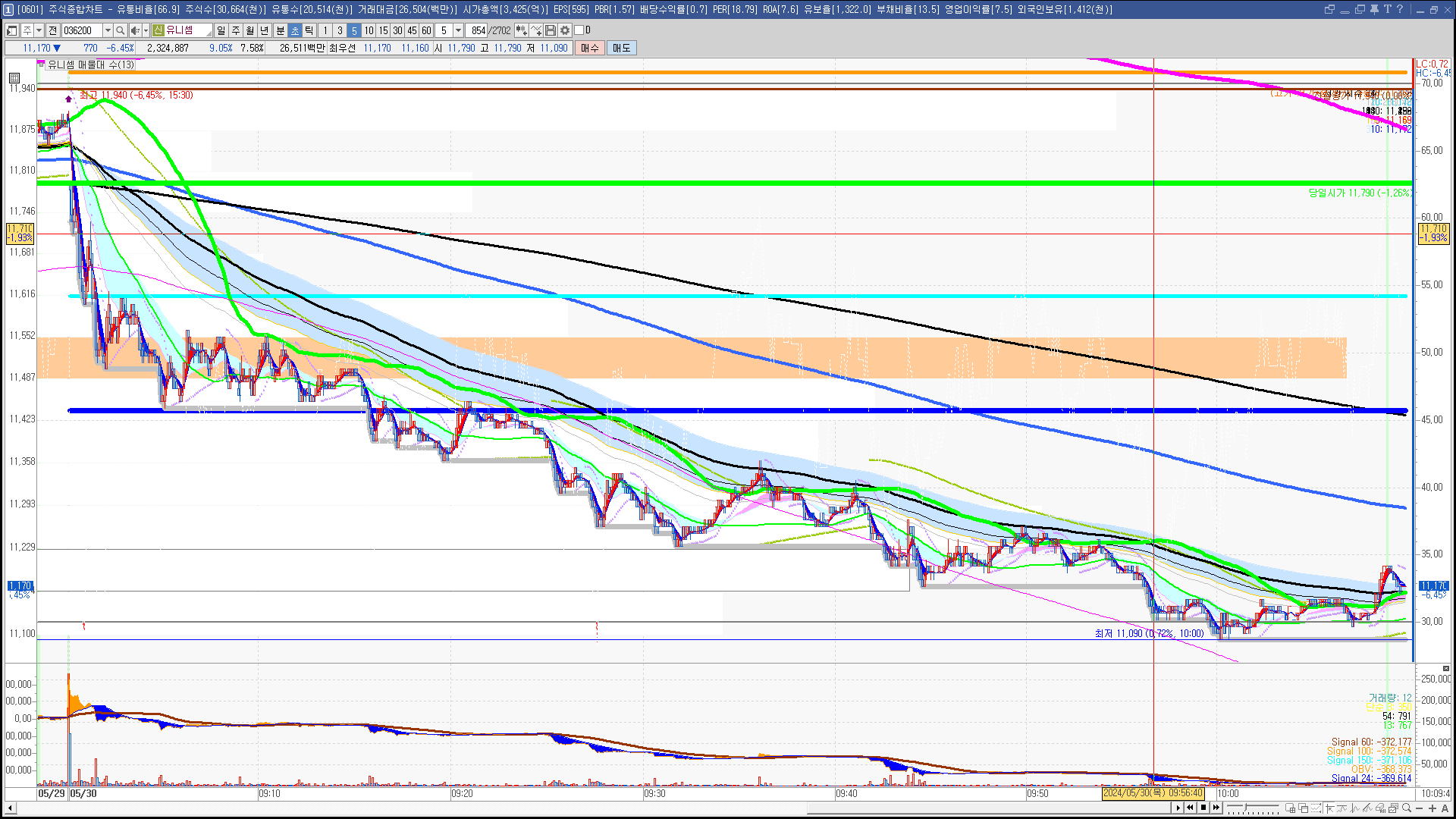
Task: Switch to 일 (daily) chart period
Action: [x=221, y=30]
